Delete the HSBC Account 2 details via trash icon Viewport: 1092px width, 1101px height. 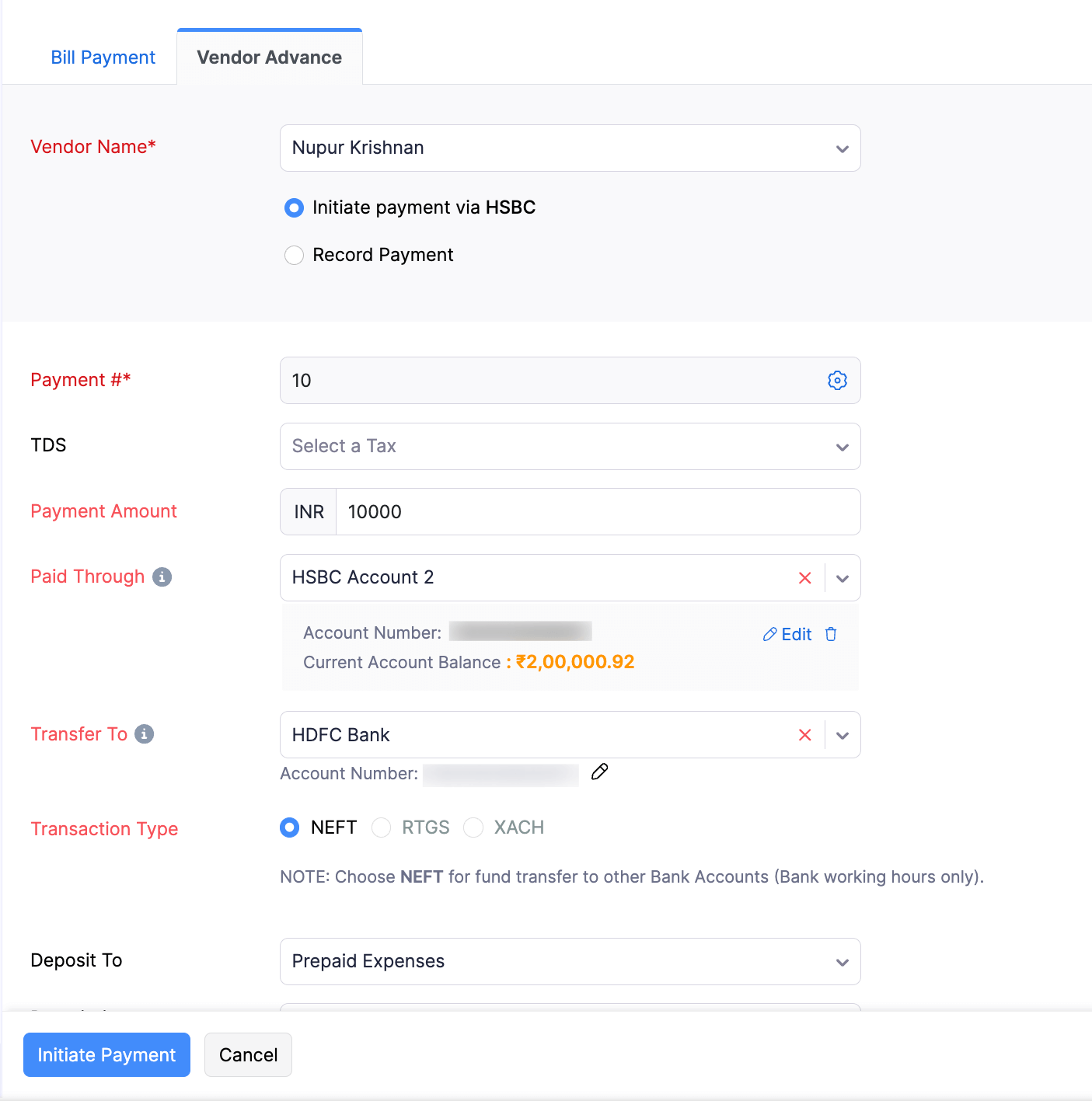(830, 634)
